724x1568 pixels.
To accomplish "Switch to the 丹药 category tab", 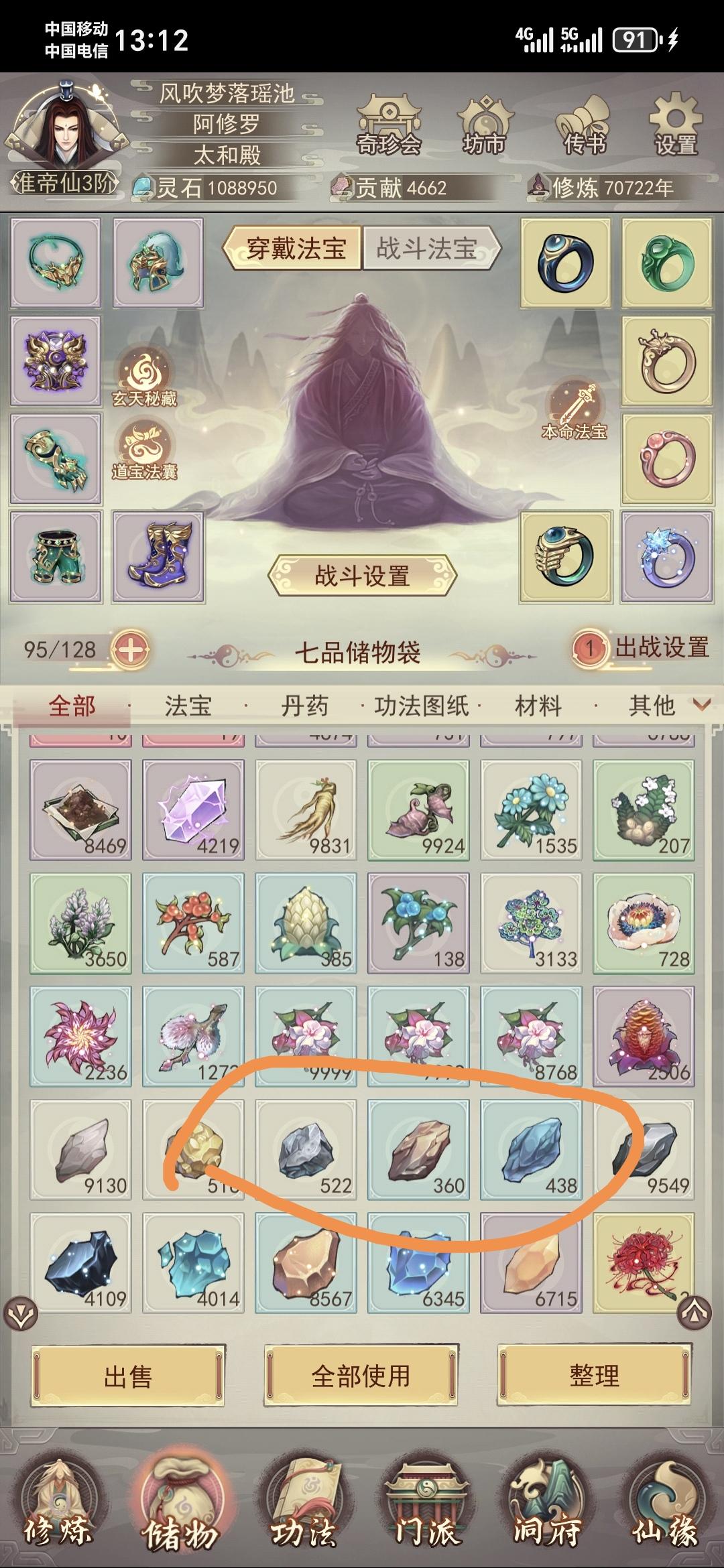I will pos(305,706).
